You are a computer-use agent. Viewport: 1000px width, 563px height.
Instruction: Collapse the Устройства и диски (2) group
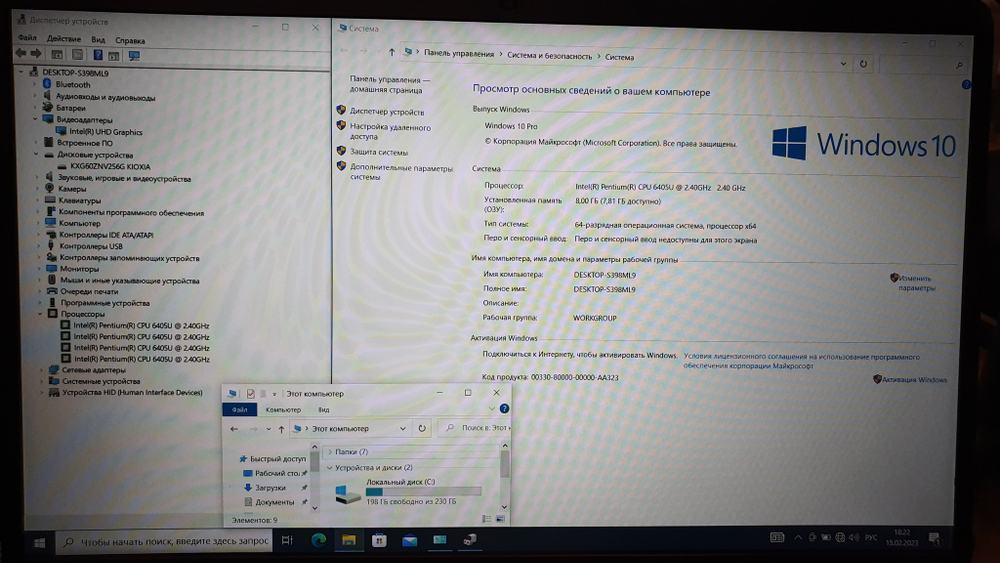click(330, 467)
